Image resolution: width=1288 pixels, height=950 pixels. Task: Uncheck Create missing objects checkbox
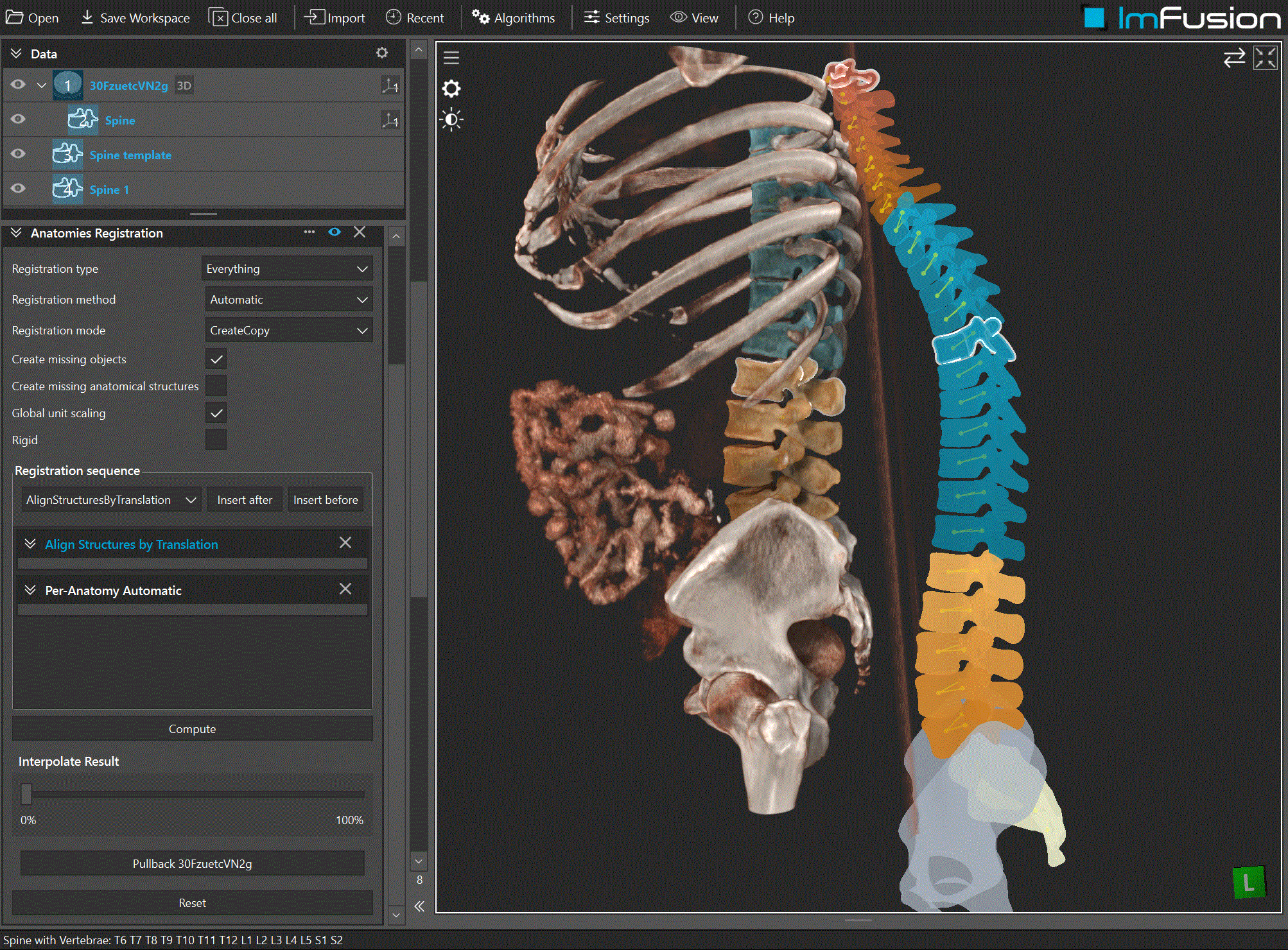[x=216, y=359]
